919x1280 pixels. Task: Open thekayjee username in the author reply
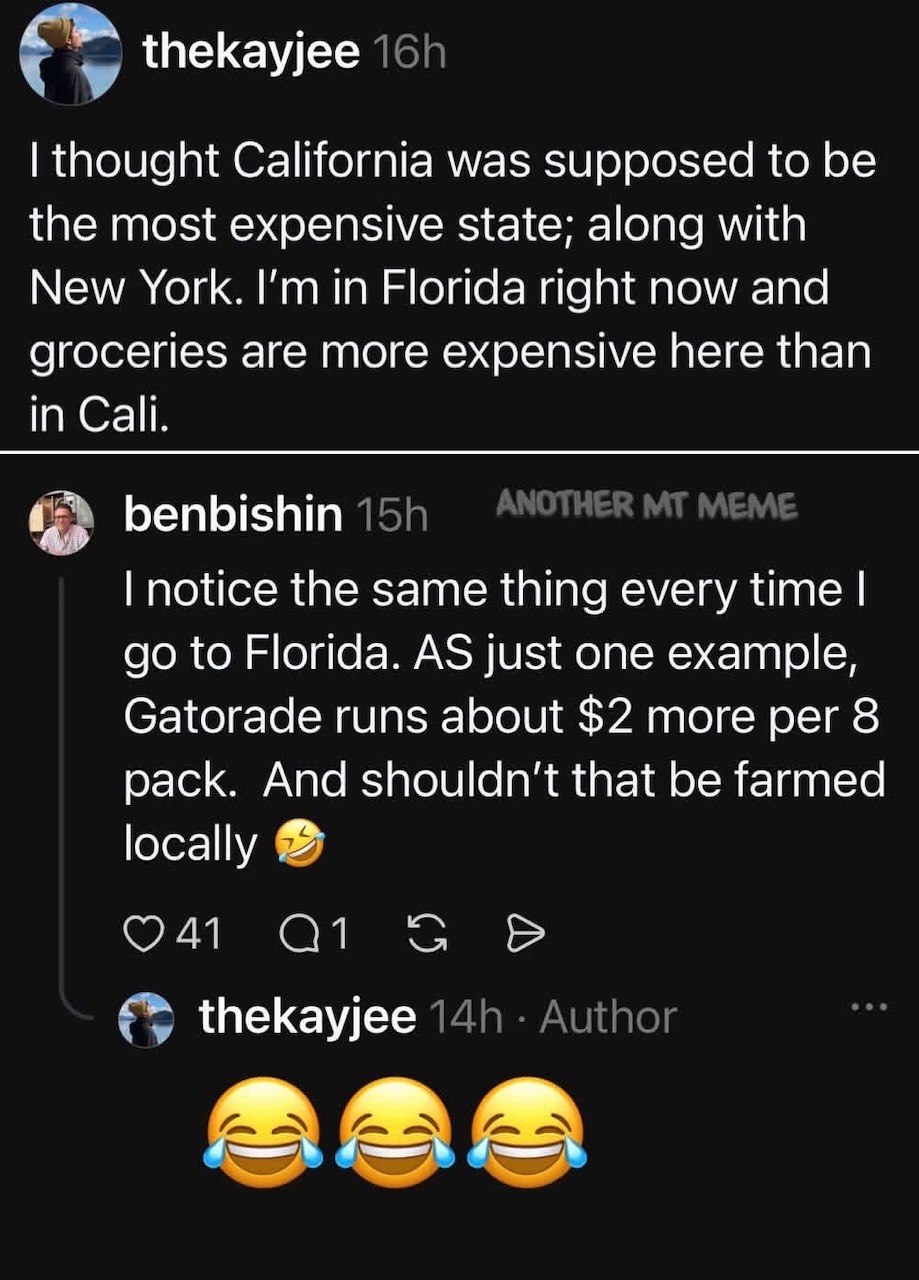point(308,1017)
